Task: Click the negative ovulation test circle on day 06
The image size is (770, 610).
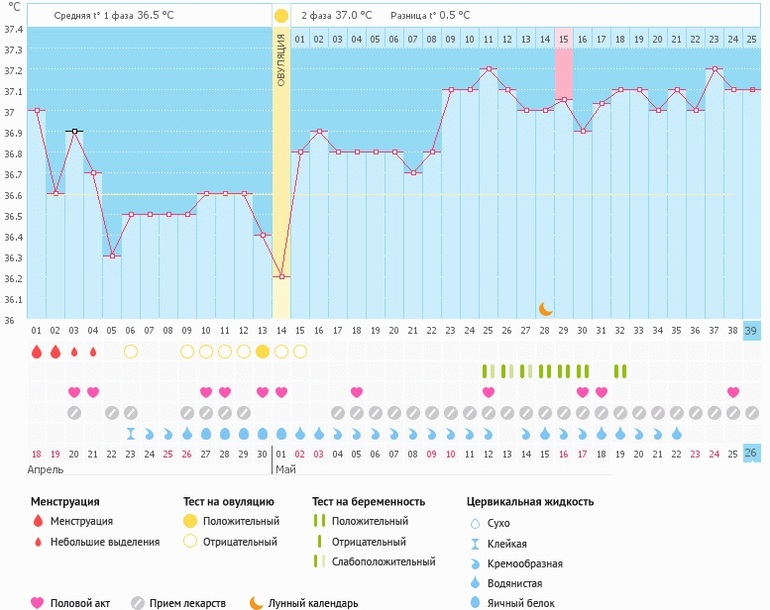Action: 130,351
